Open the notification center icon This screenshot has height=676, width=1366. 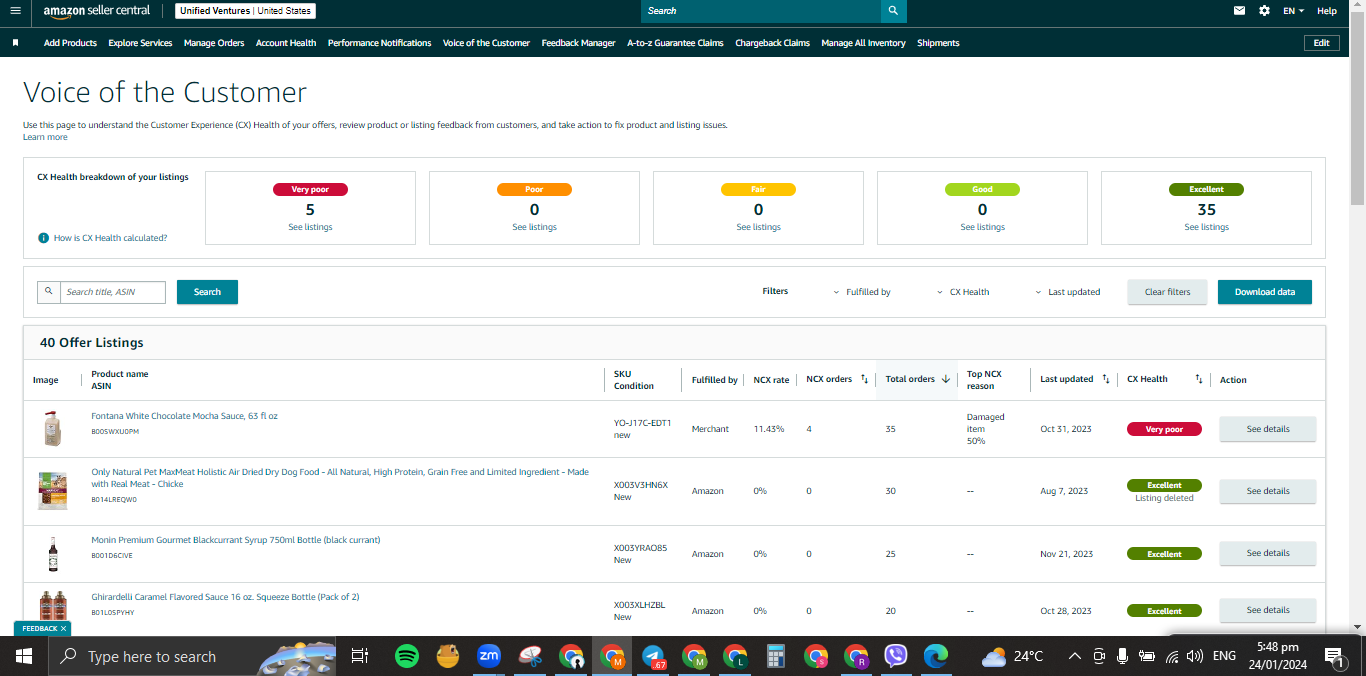pyautogui.click(x=1334, y=656)
